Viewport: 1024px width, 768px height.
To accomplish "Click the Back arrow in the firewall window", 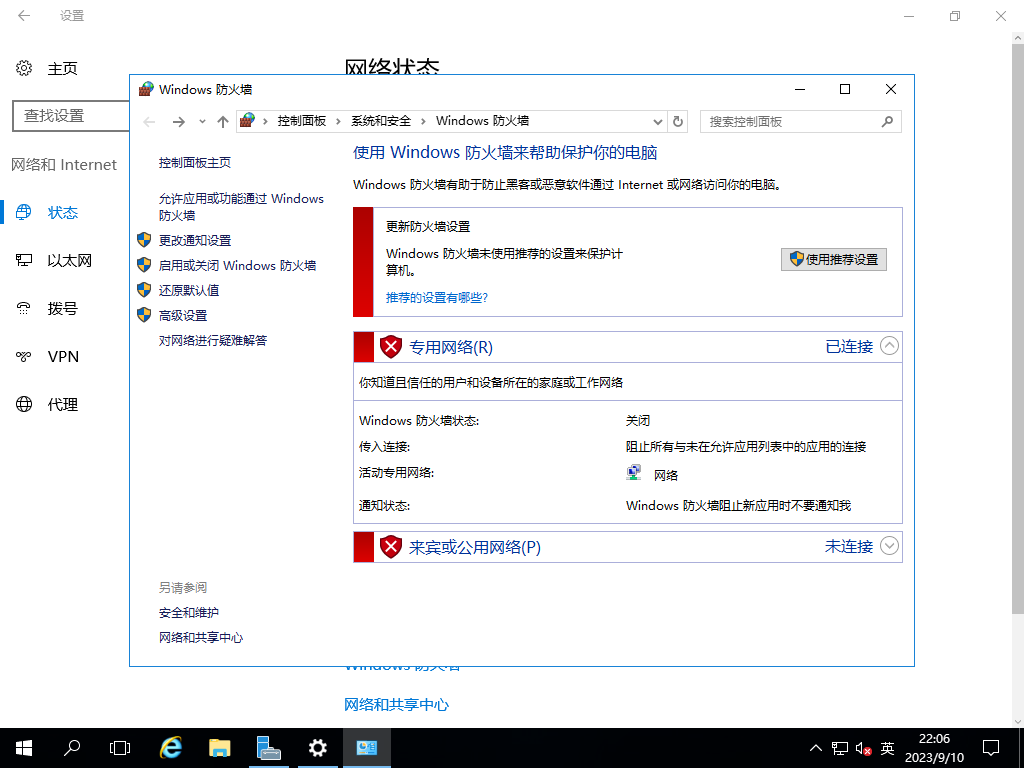I will 150,121.
